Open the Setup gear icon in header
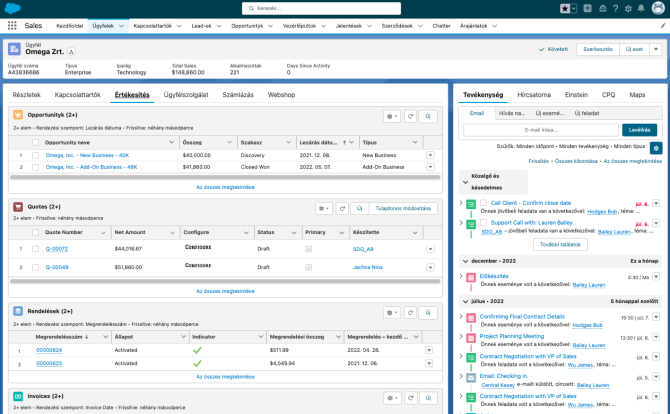 coord(629,8)
